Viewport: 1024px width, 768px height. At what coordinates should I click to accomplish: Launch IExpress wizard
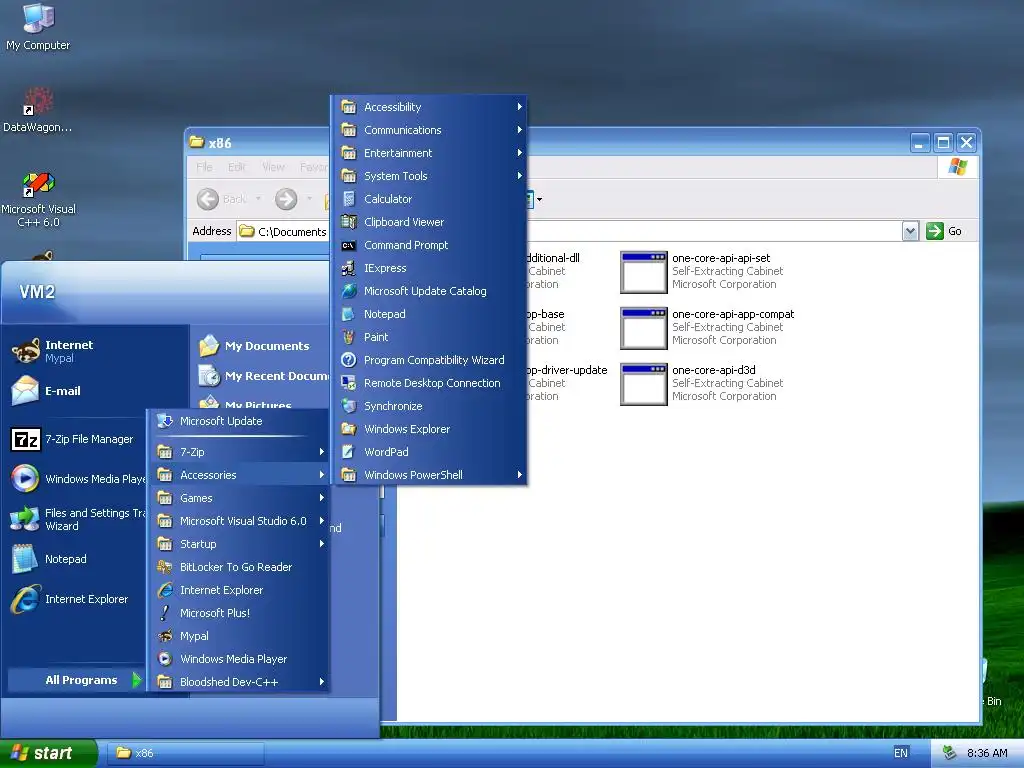(429, 268)
